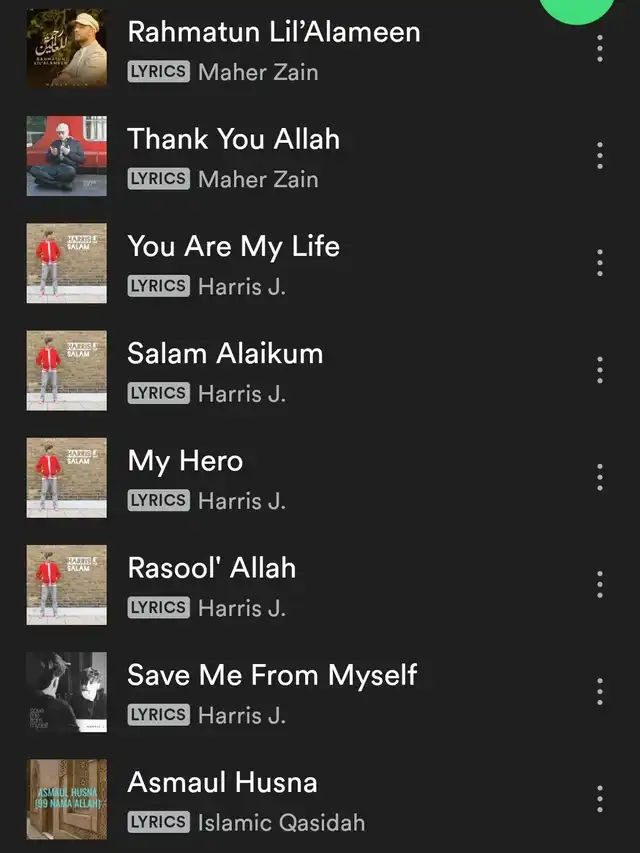The image size is (640, 853).
Task: Tap Asmaul Husna album artwork
Action: pos(67,799)
